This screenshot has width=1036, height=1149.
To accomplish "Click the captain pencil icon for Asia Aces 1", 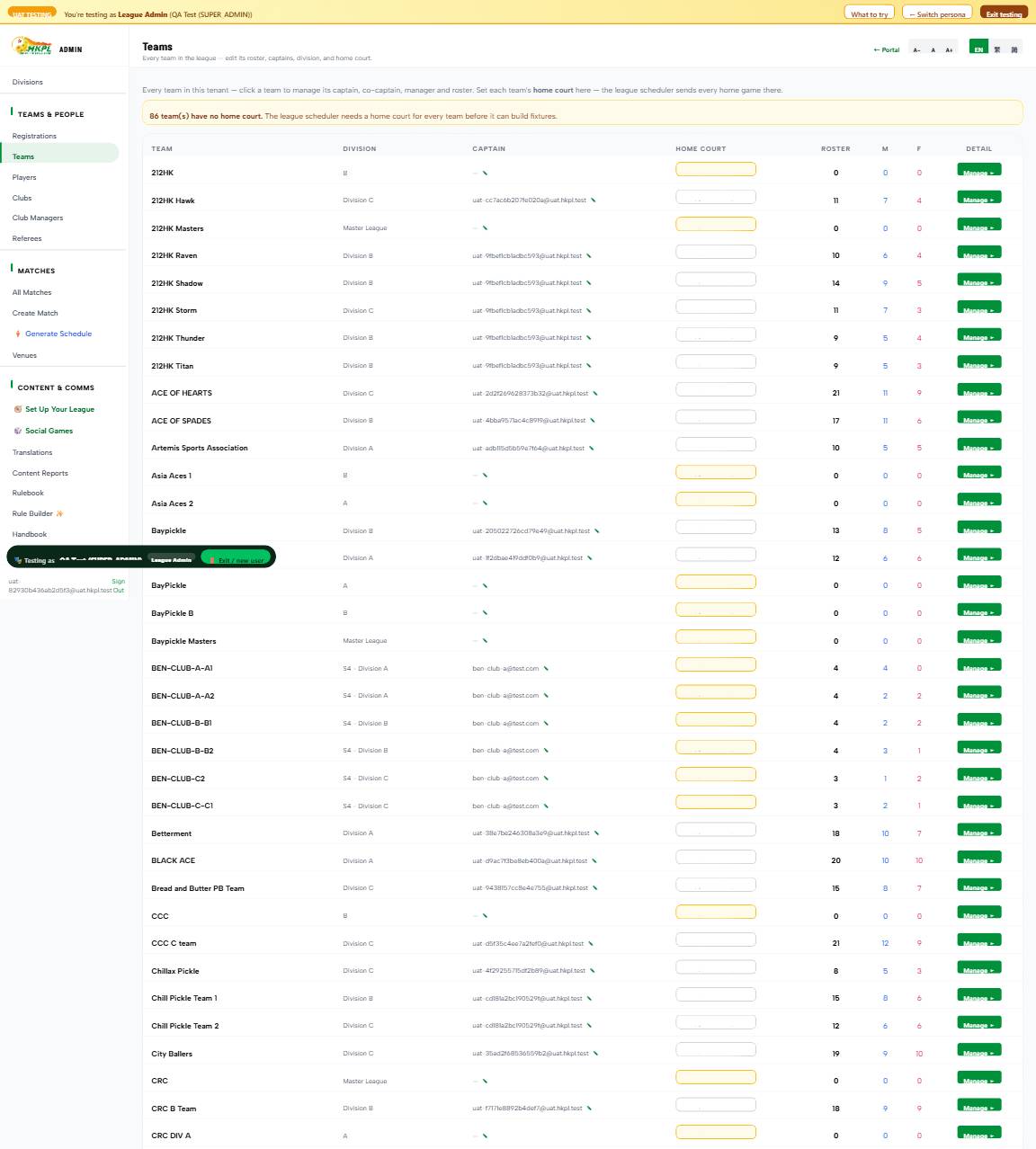I will pos(485,476).
